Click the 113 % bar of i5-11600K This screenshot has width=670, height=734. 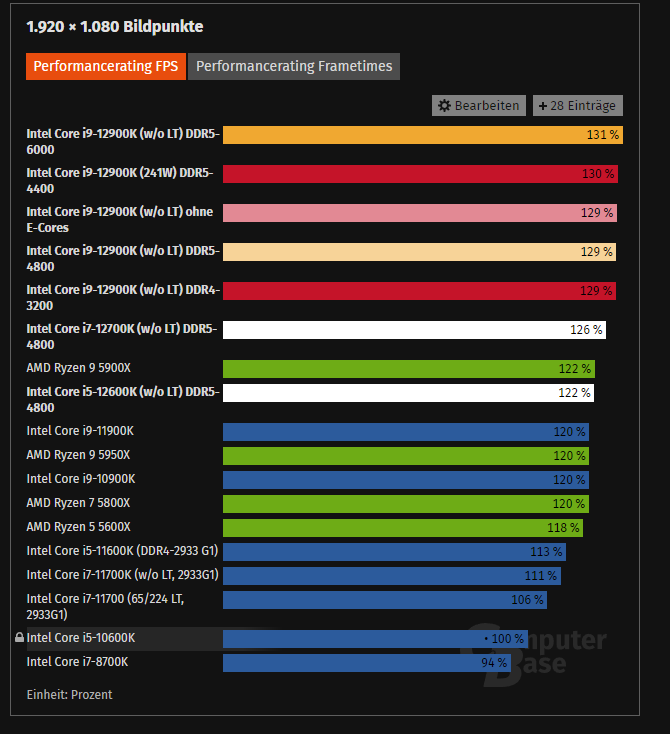[x=394, y=552]
